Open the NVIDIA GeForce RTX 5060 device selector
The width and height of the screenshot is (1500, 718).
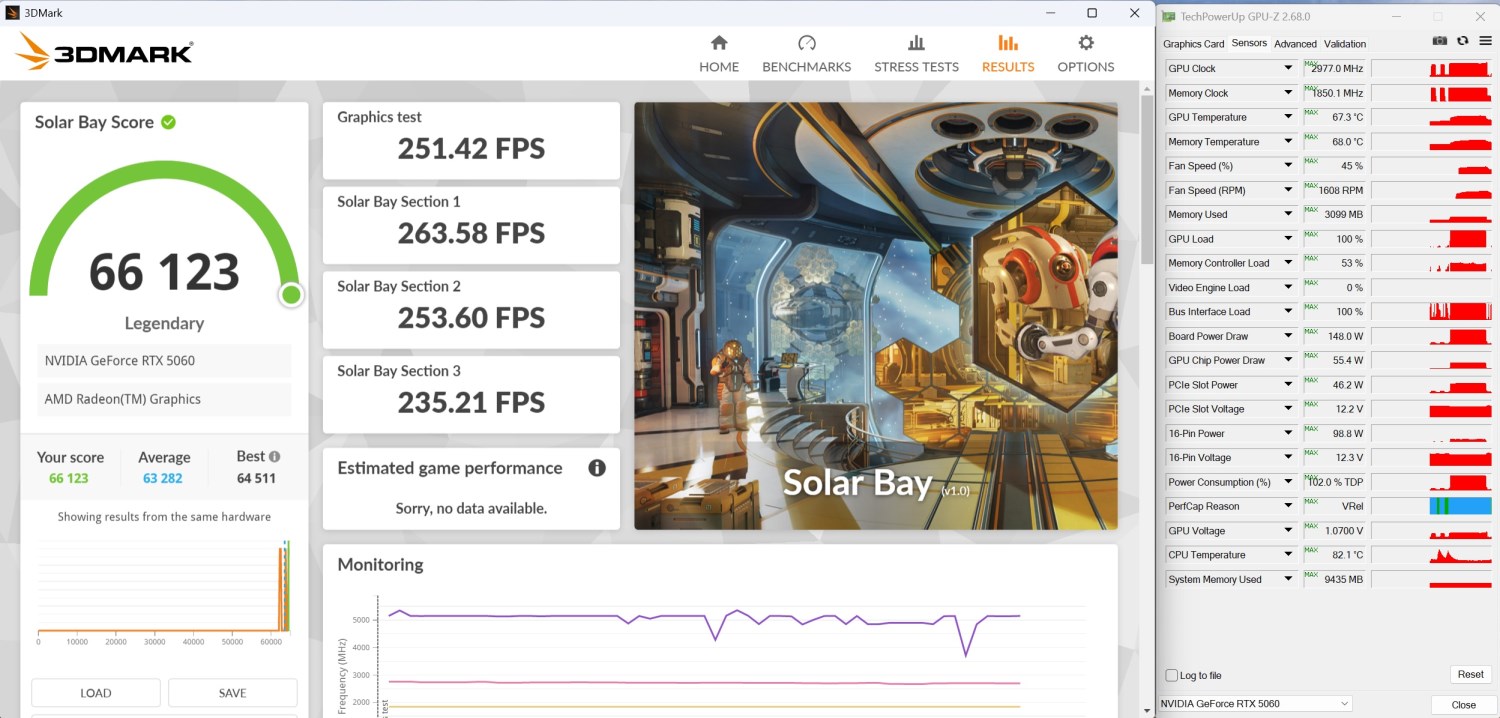(1255, 704)
